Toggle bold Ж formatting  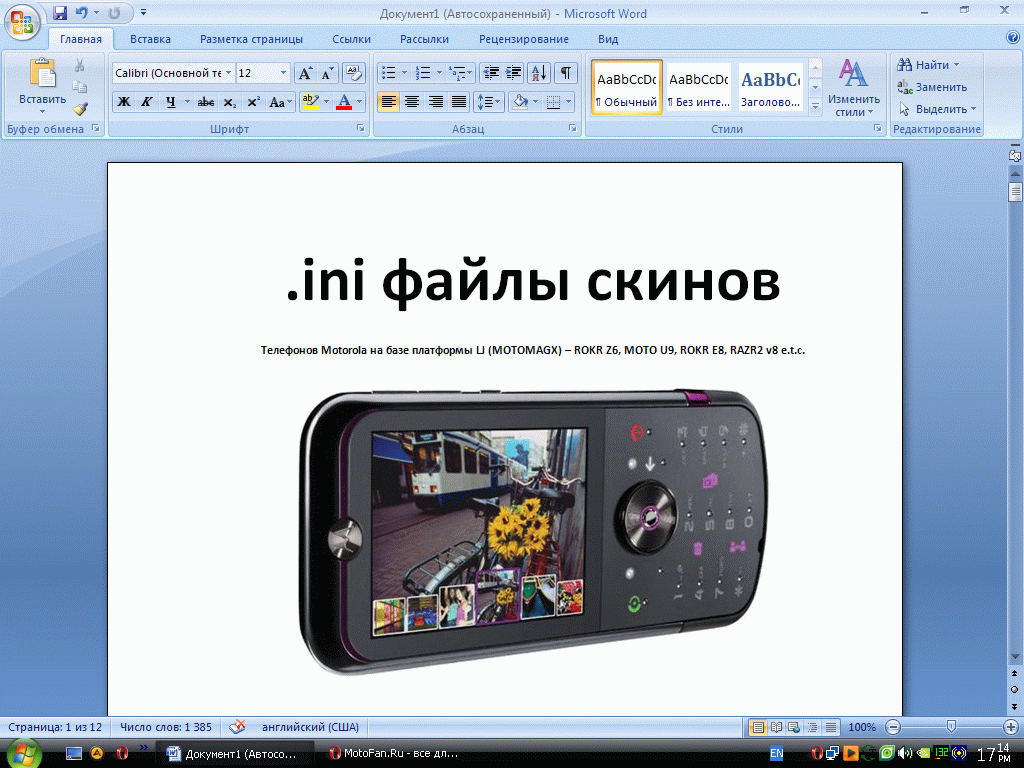(x=123, y=102)
